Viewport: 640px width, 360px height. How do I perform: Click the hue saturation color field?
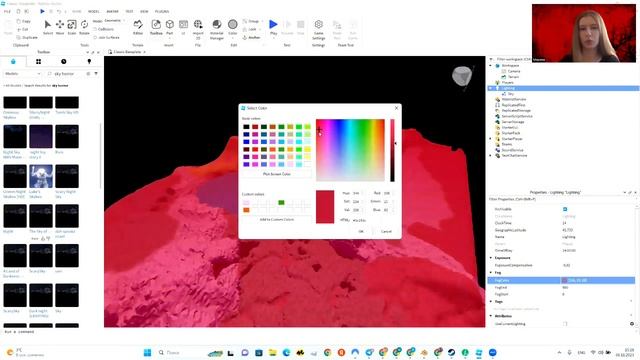pos(350,150)
